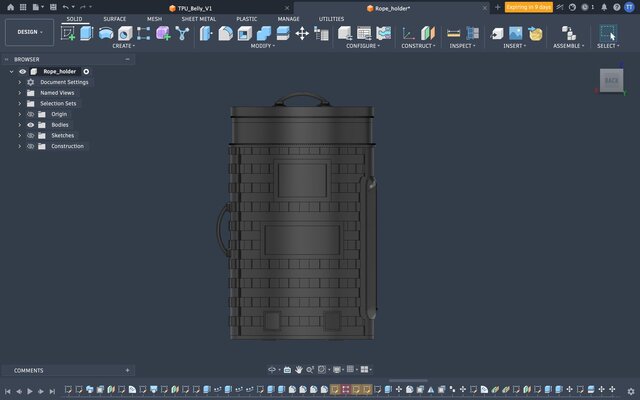Expand the Document Settings node
The width and height of the screenshot is (640, 400).
19,82
